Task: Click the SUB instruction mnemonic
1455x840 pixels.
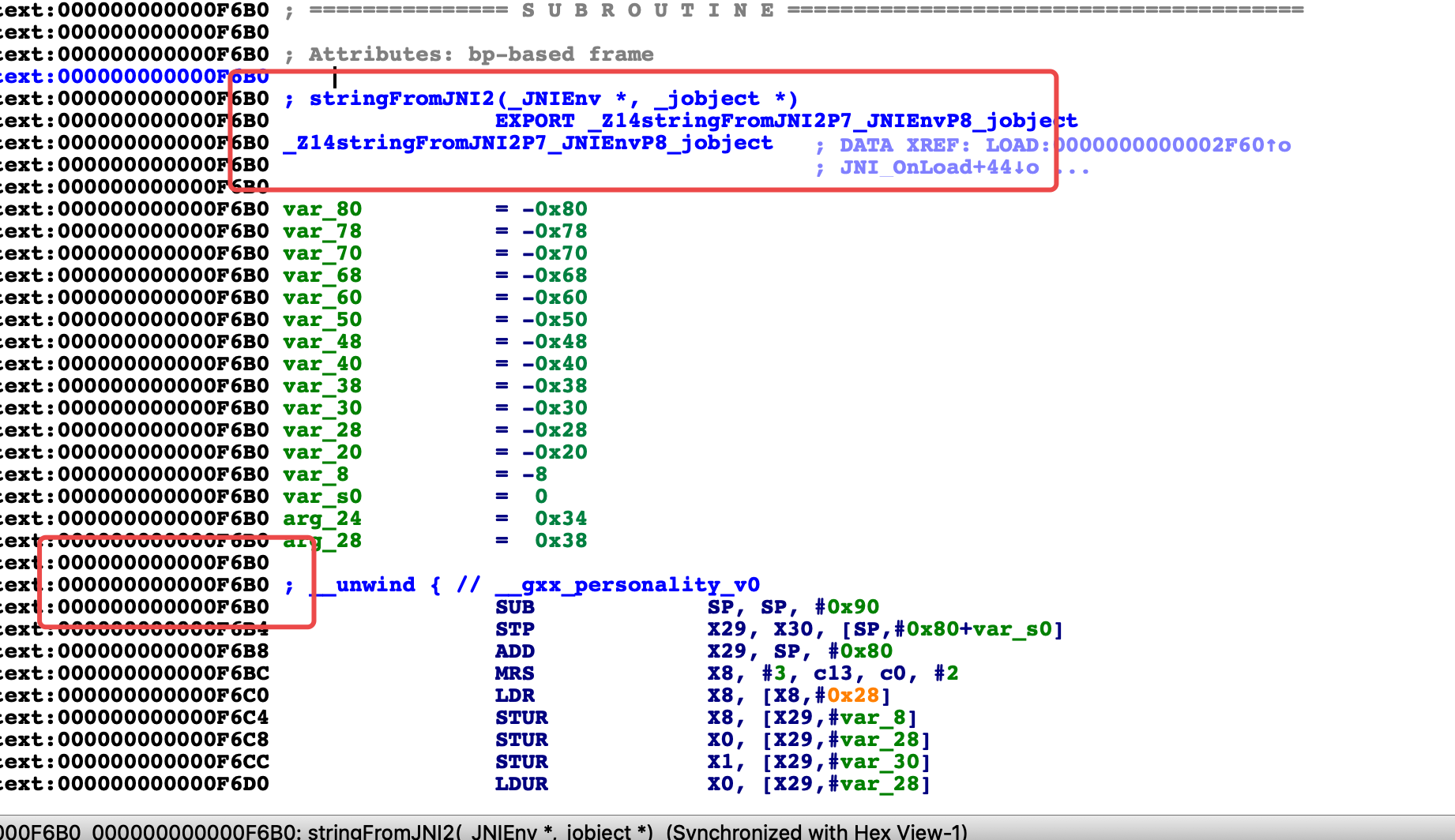Action: pyautogui.click(x=515, y=607)
